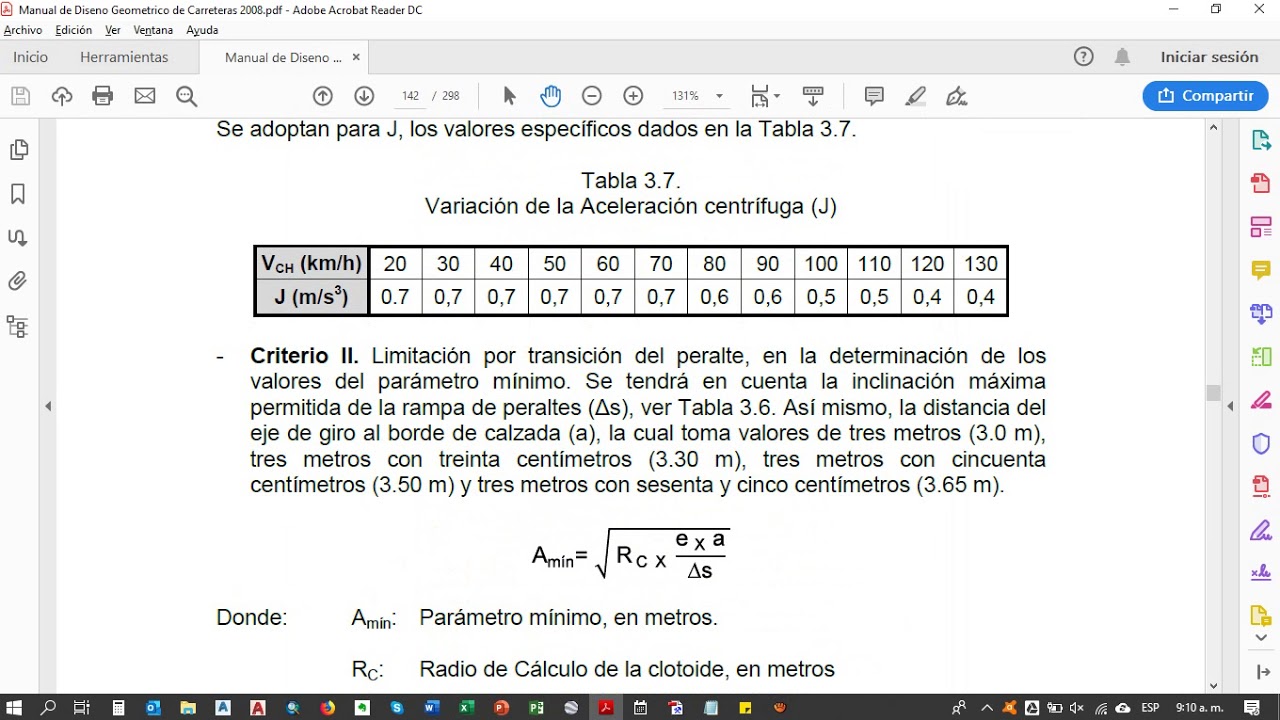Open notifications bell icon
This screenshot has height=720, width=1280.
[1123, 57]
